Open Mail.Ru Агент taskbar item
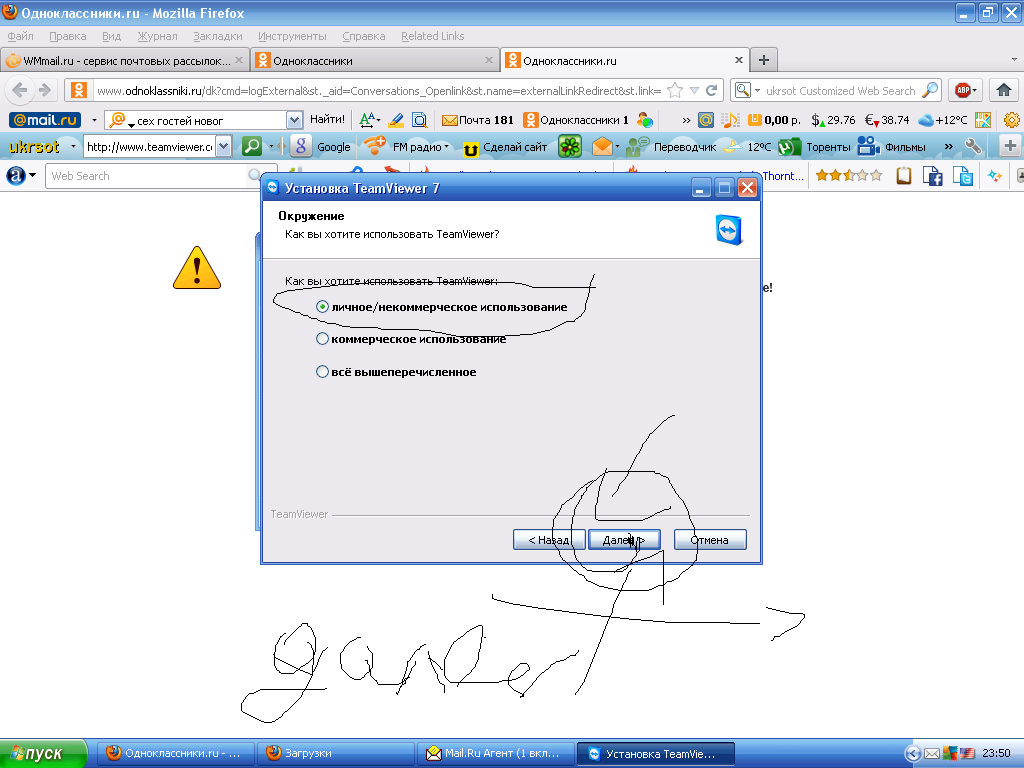 pyautogui.click(x=496, y=754)
